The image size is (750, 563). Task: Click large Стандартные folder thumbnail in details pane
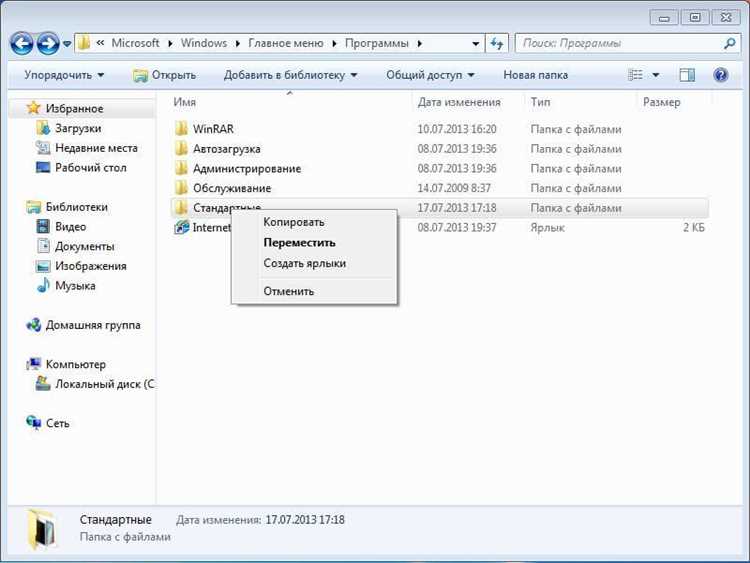click(42, 530)
